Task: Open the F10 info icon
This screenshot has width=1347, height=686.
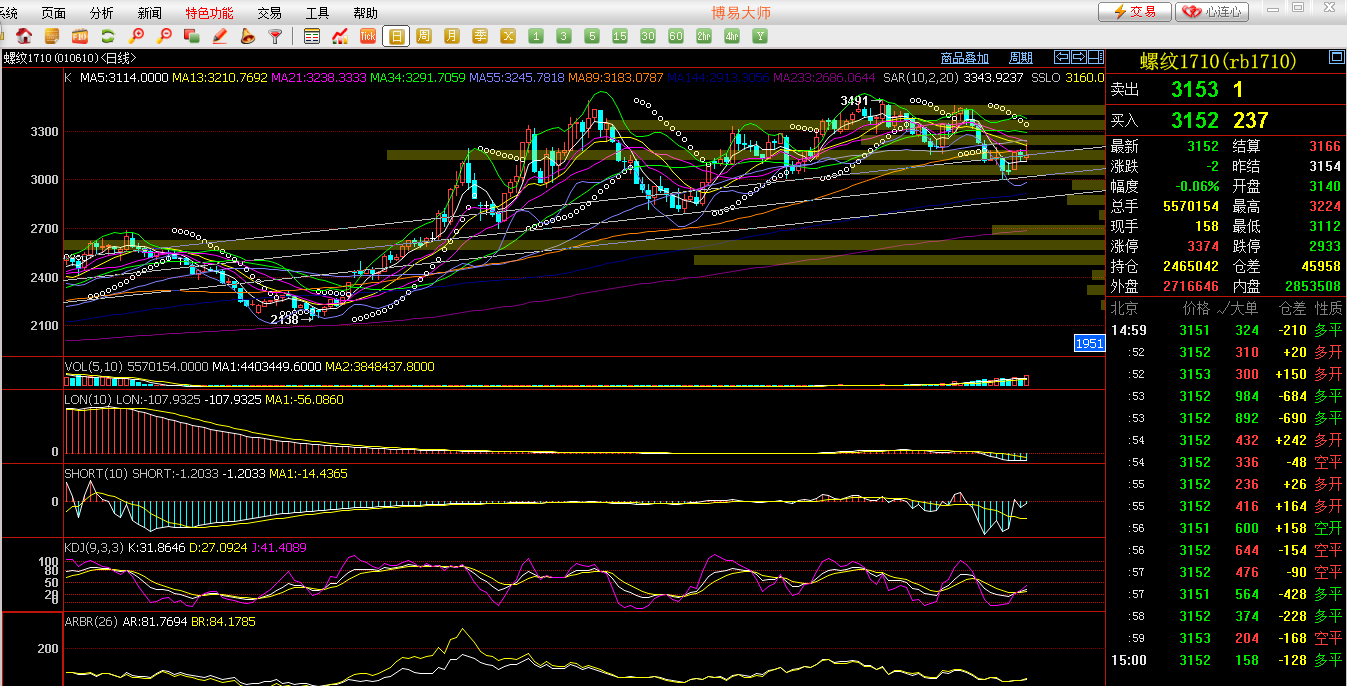Action: click(80, 36)
